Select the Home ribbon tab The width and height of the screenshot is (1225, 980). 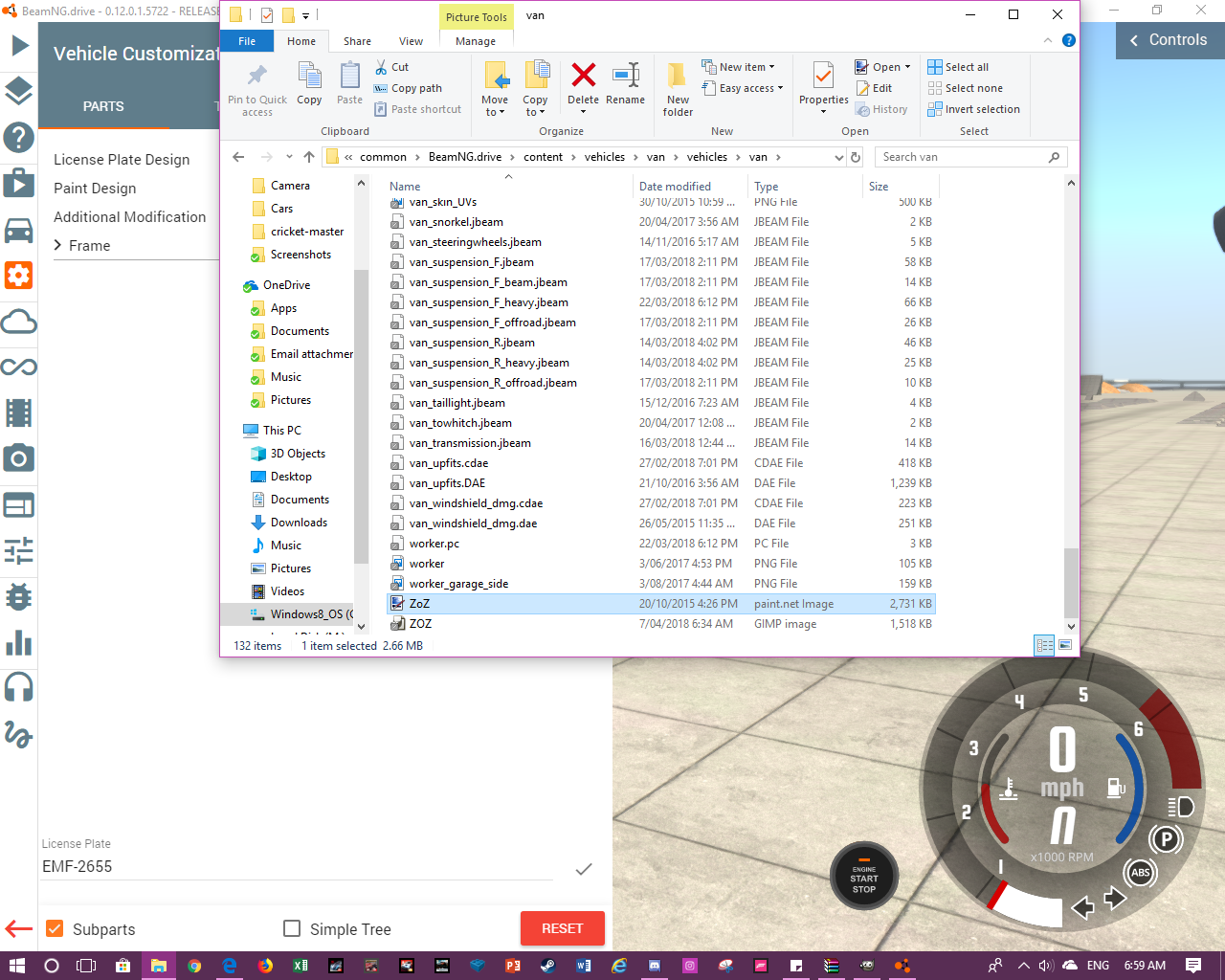(x=301, y=41)
